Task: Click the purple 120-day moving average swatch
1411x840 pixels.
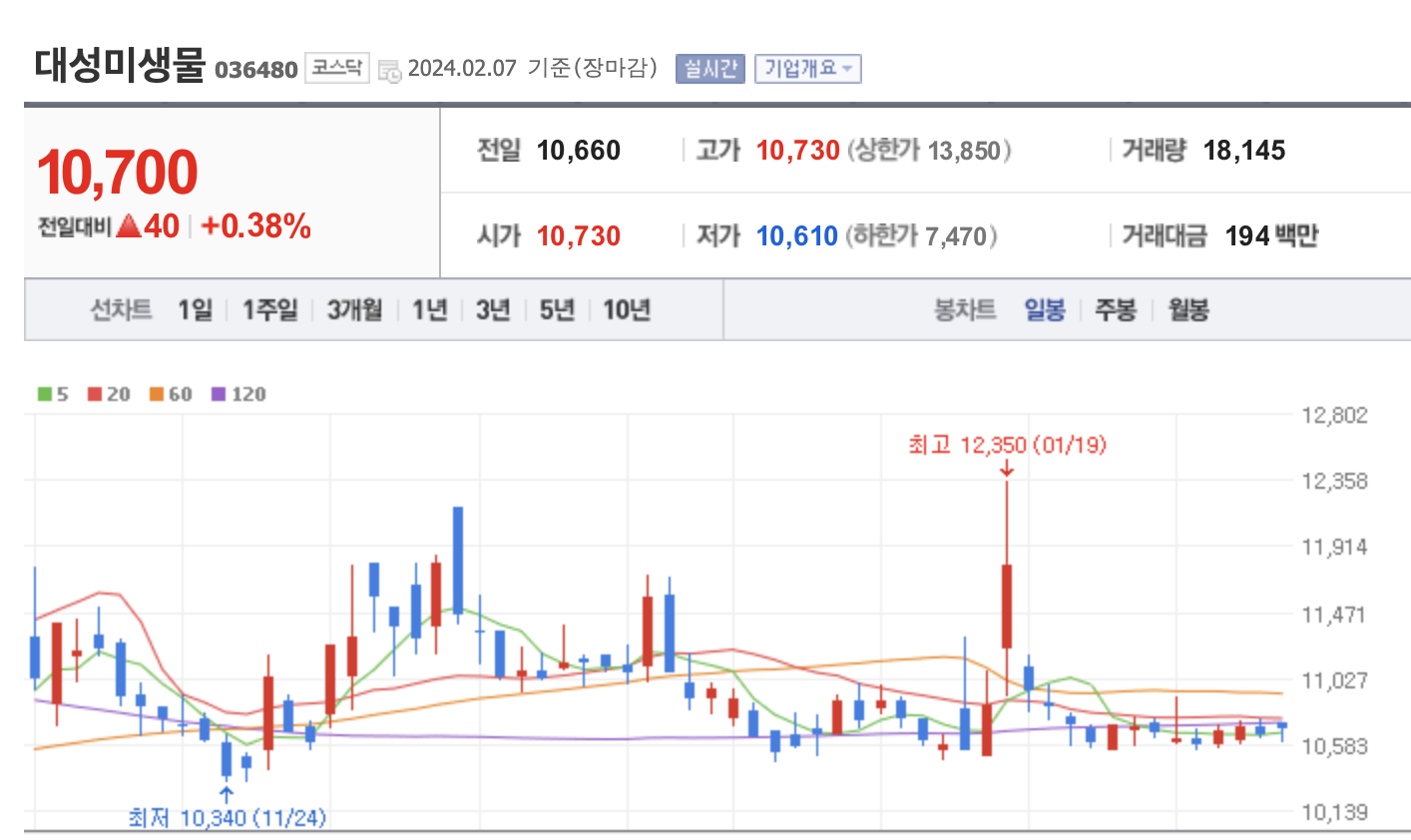Action: (219, 394)
